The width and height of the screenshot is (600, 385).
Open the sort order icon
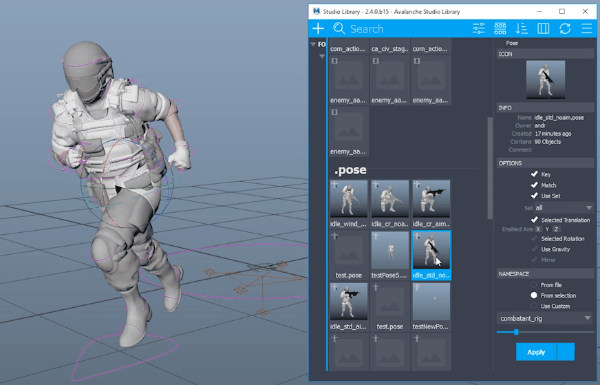(x=522, y=28)
